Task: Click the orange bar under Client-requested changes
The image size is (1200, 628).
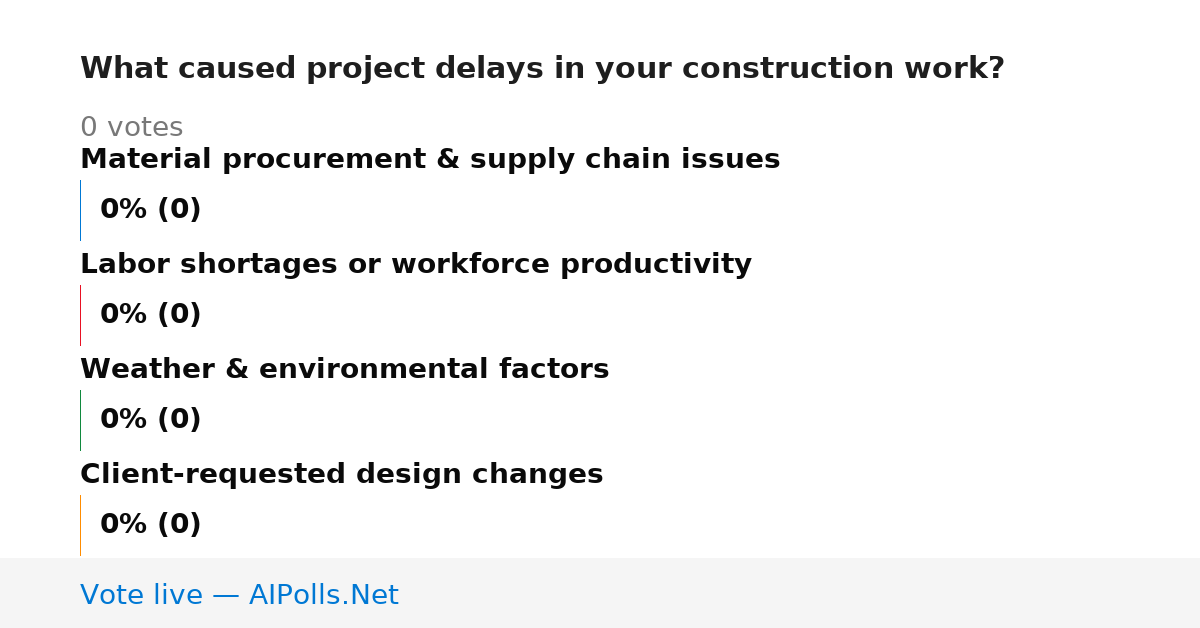Action: 80,525
